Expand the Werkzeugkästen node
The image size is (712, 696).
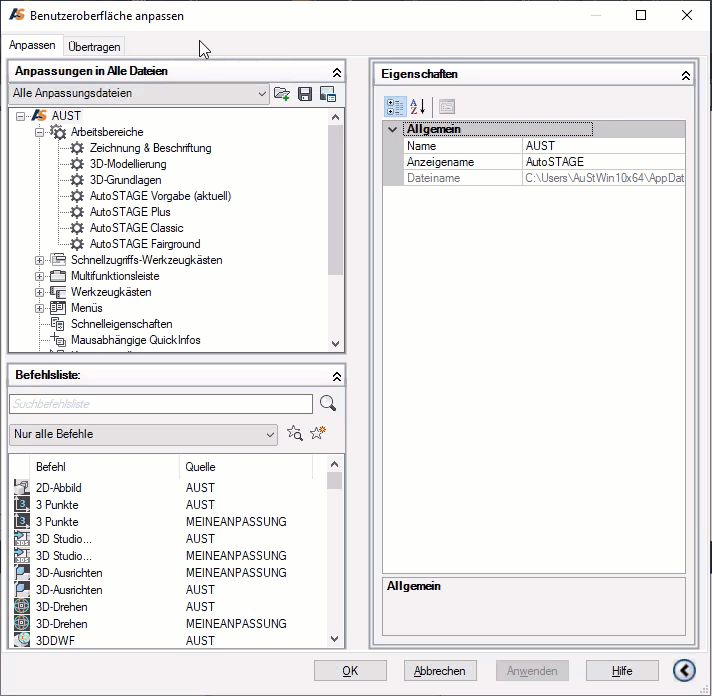[40, 292]
